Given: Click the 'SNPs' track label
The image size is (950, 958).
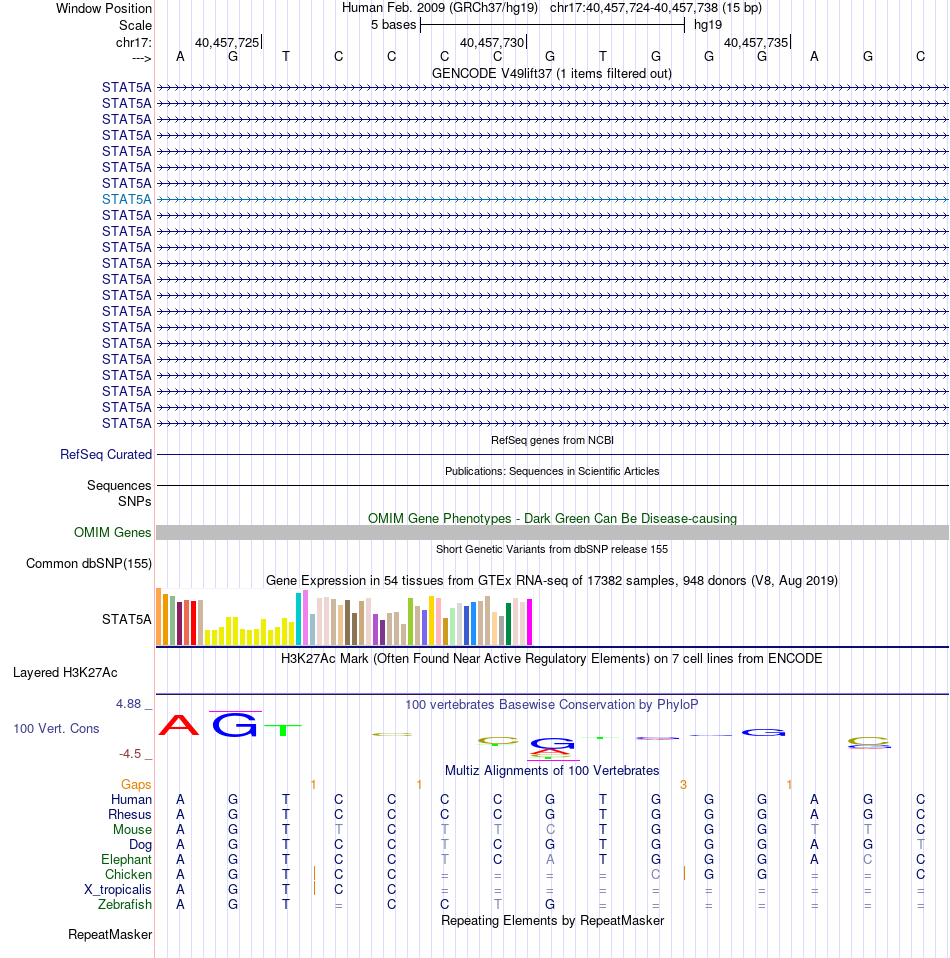Looking at the screenshot, I should 134,501.
